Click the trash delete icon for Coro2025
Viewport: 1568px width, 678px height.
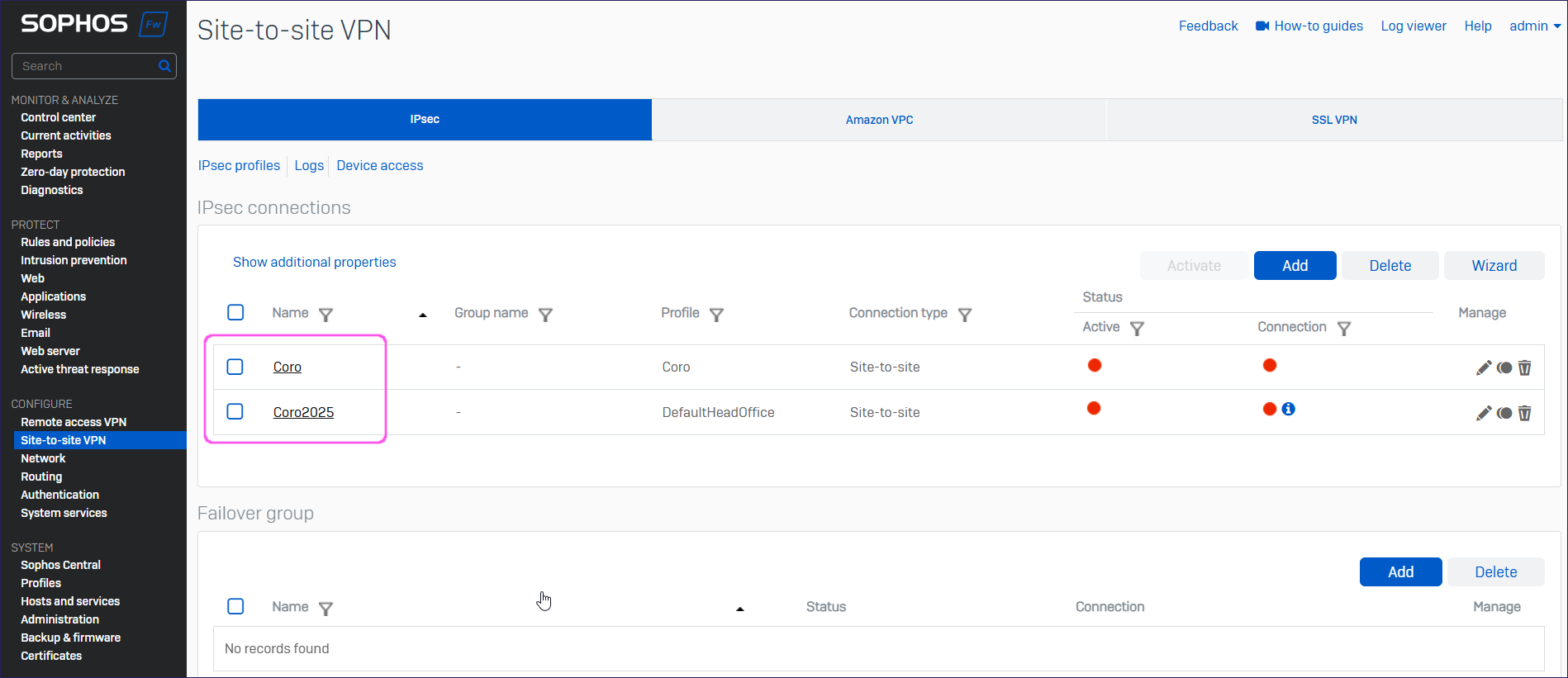point(1524,413)
